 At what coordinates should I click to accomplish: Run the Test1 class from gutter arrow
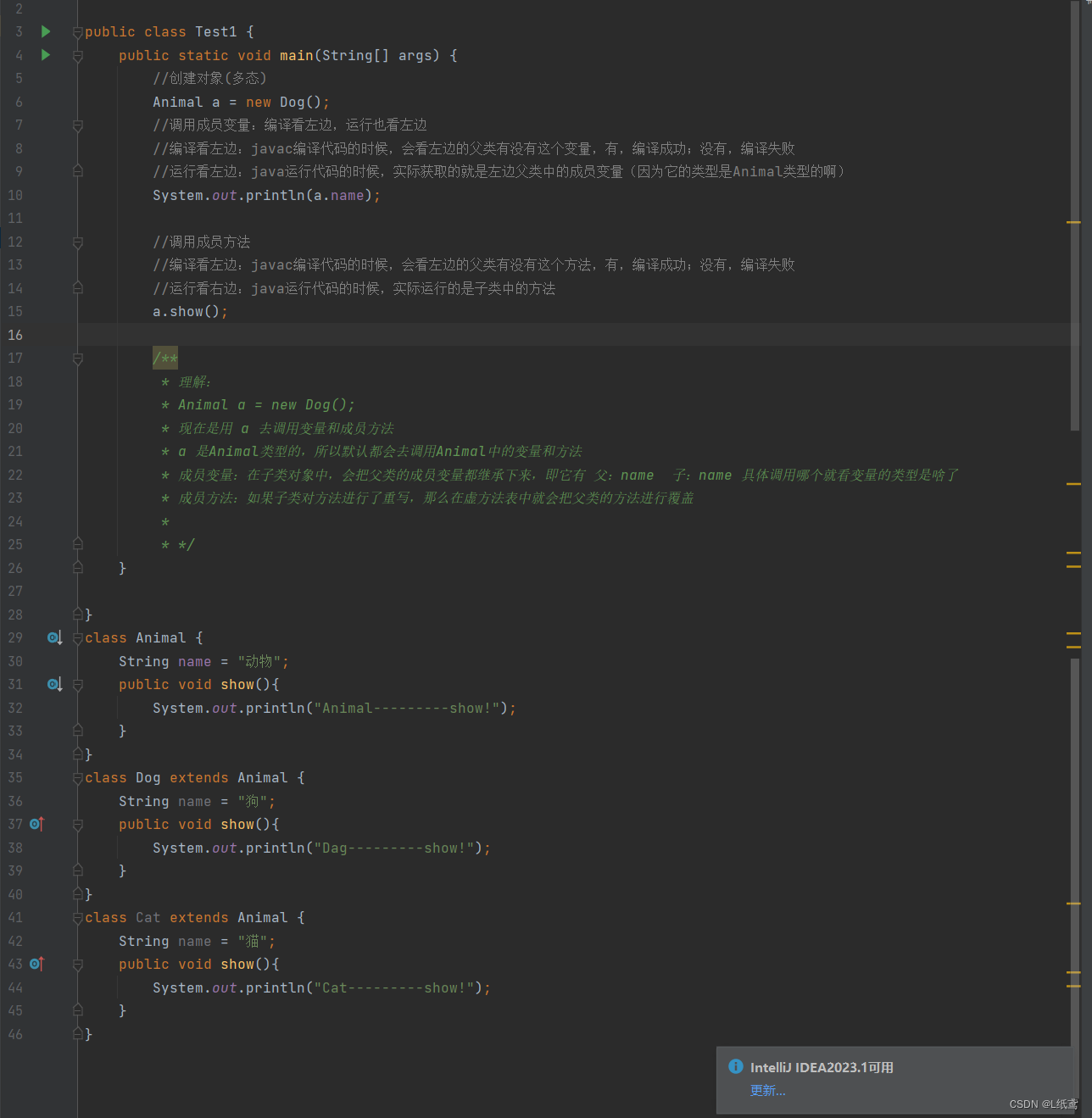46,31
